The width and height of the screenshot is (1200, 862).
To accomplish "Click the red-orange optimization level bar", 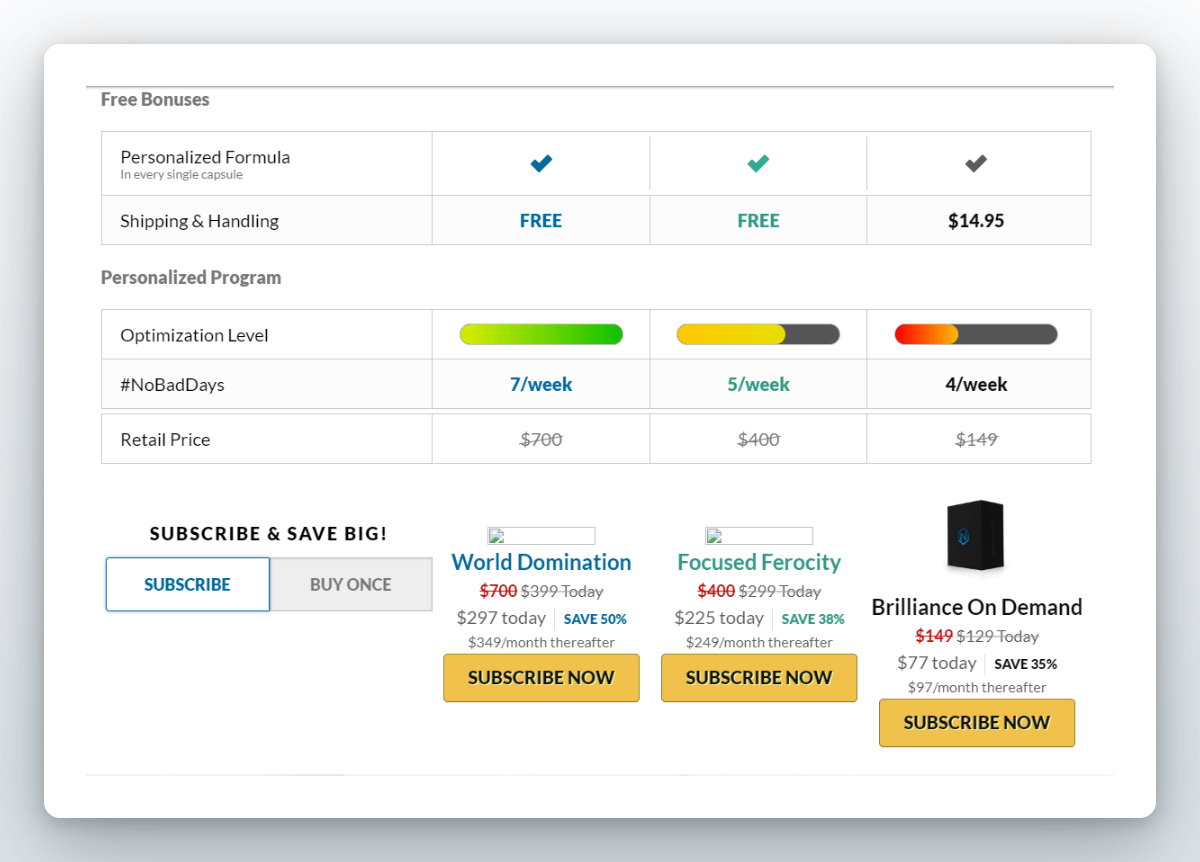I will 976,334.
